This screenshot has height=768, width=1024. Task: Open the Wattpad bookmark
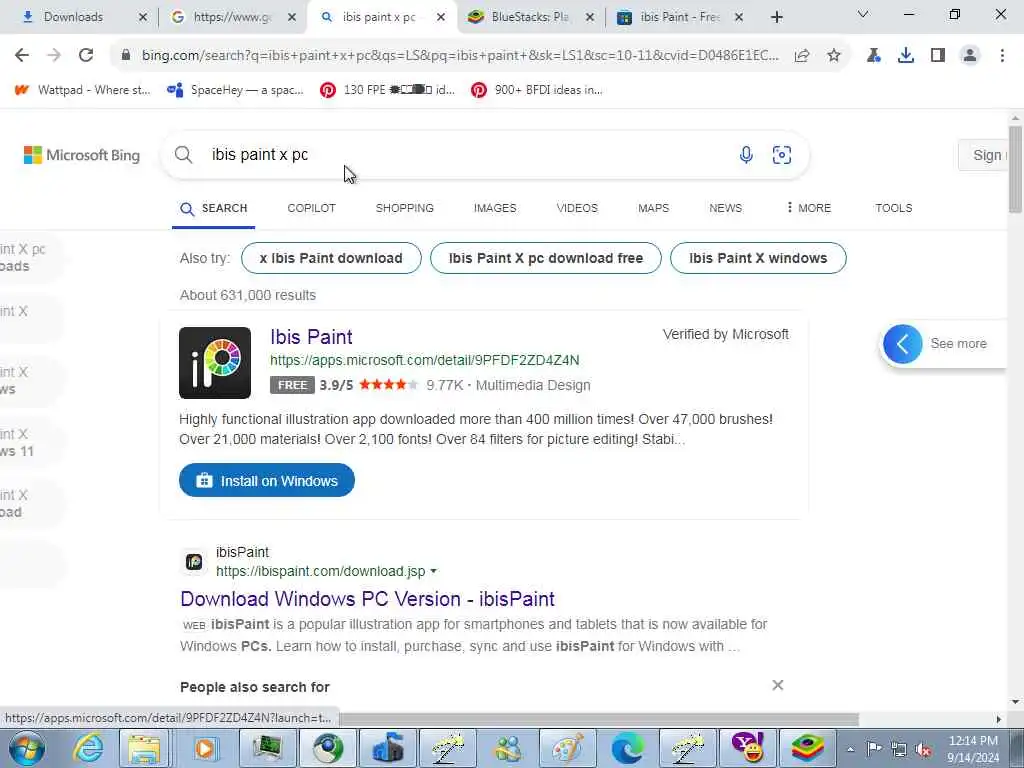(82, 90)
